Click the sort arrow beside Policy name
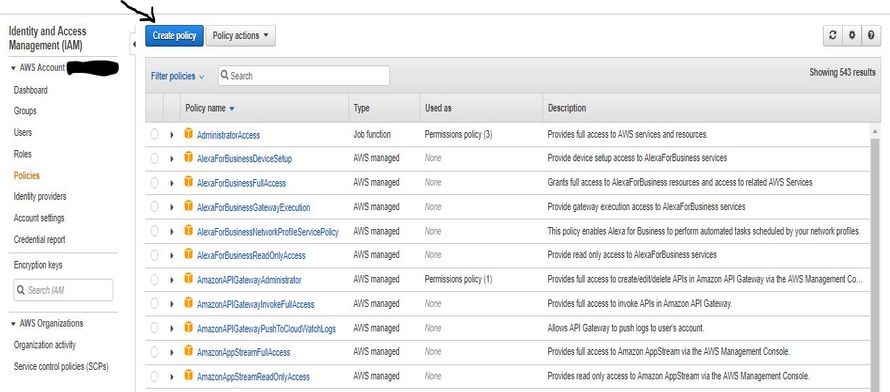 point(232,109)
